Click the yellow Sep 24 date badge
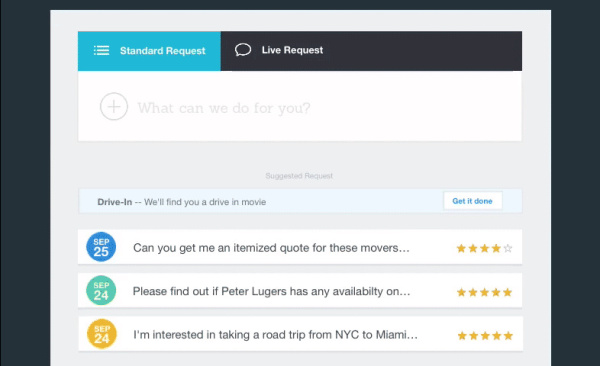600x366 pixels. 101,334
